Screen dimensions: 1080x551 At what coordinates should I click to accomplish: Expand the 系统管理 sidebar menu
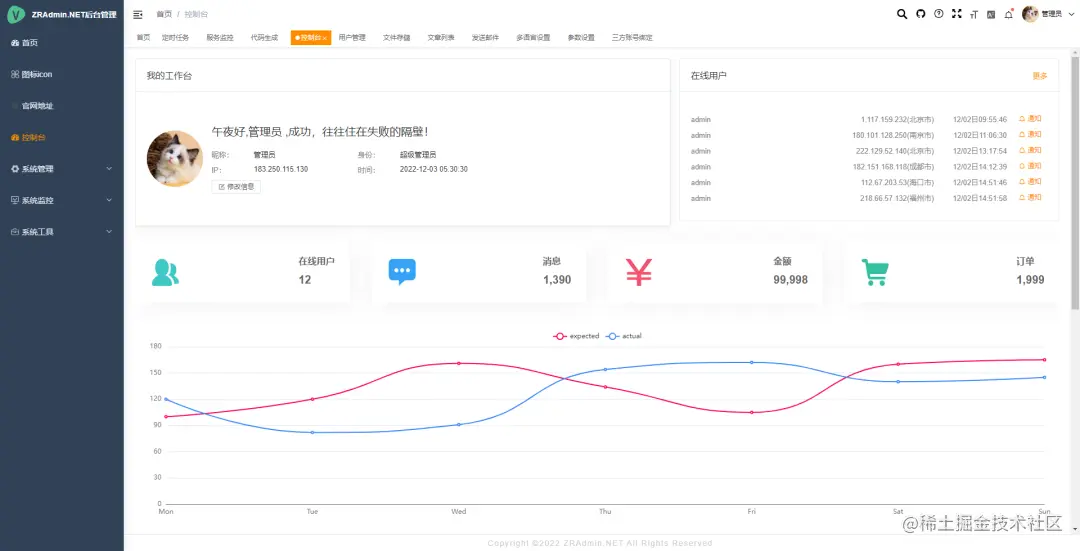[61, 169]
